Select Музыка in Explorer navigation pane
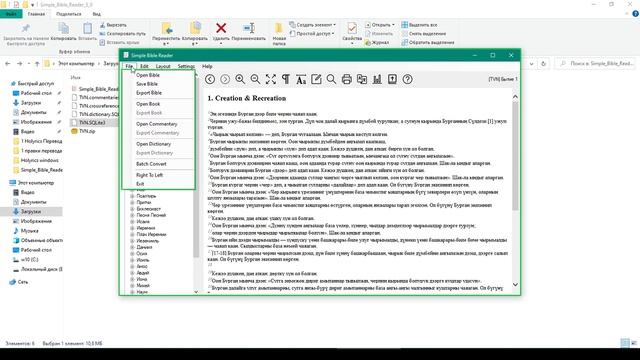Image resolution: width=640 pixels, height=360 pixels. tap(30, 231)
